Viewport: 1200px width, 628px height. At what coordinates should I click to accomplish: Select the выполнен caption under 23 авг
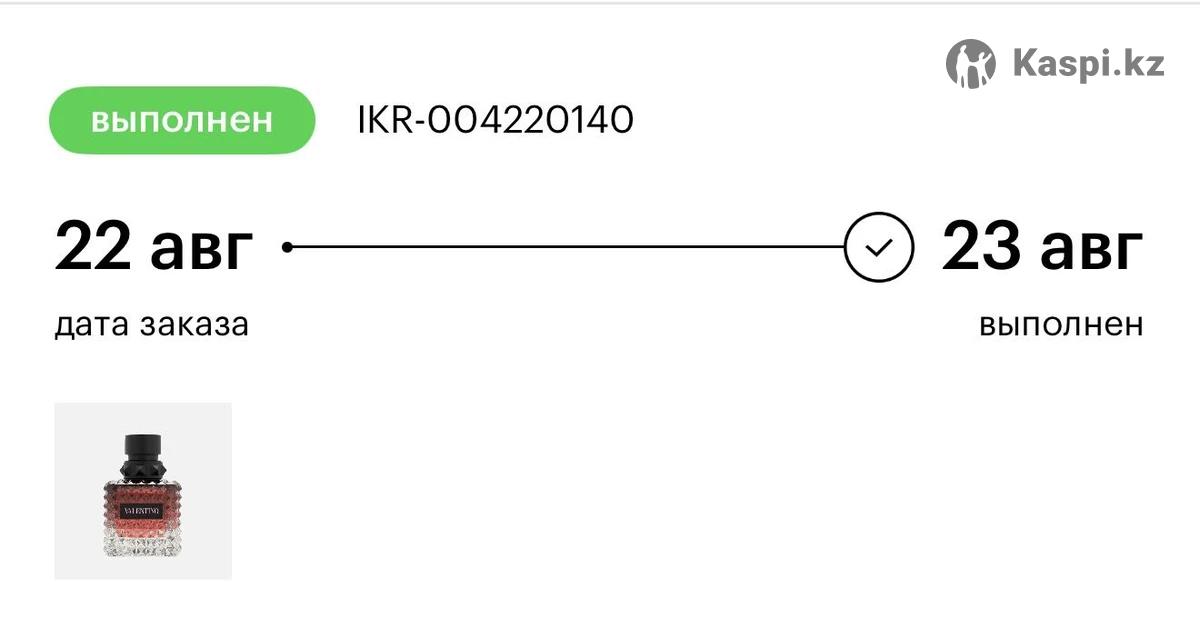[x=1061, y=325]
